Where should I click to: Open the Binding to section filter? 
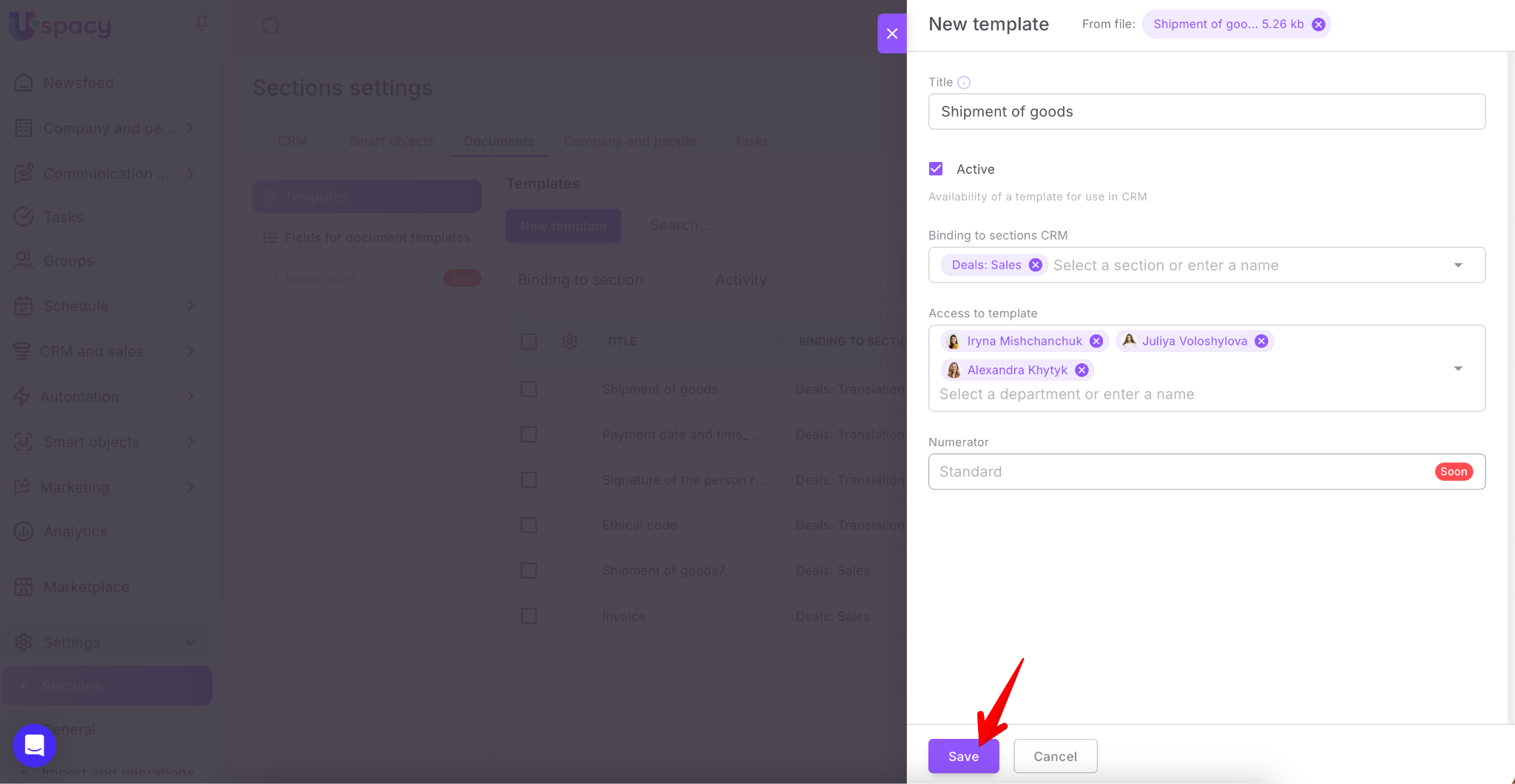coord(605,280)
